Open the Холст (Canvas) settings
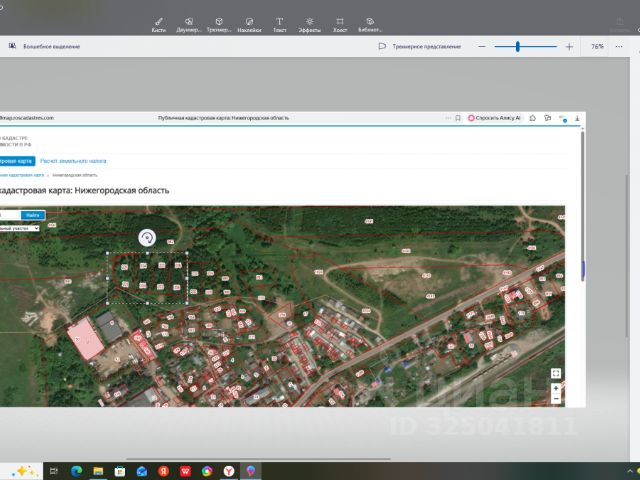The image size is (640, 480). 340,23
